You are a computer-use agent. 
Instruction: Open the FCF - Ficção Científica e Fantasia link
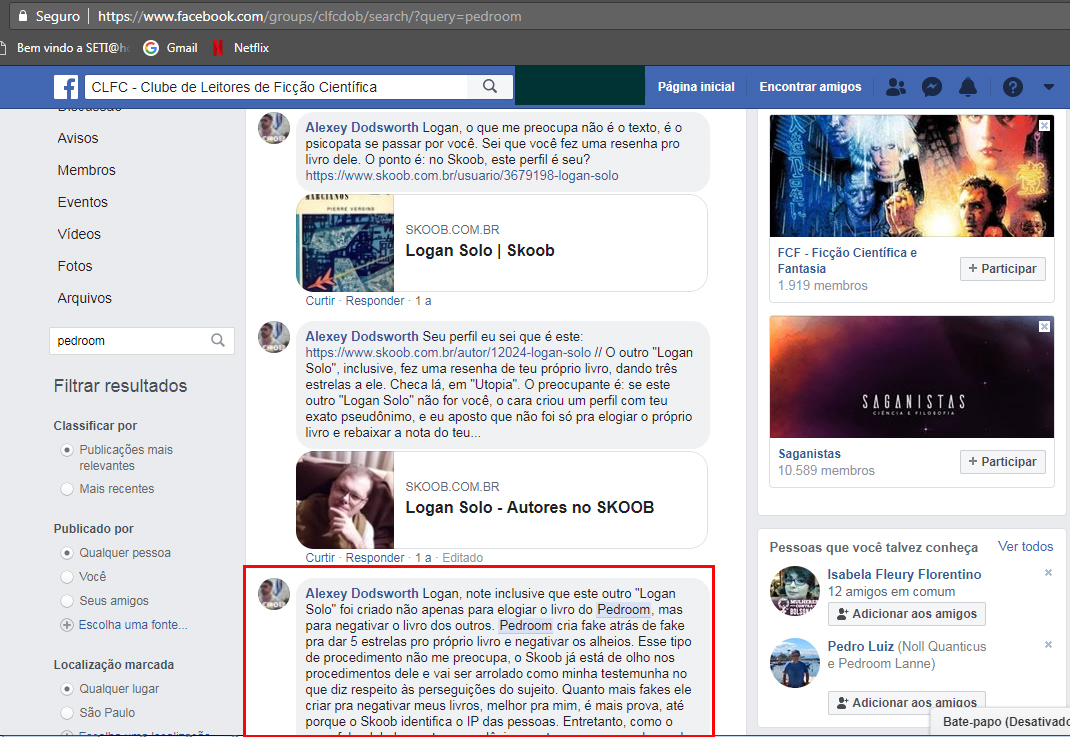coord(847,261)
